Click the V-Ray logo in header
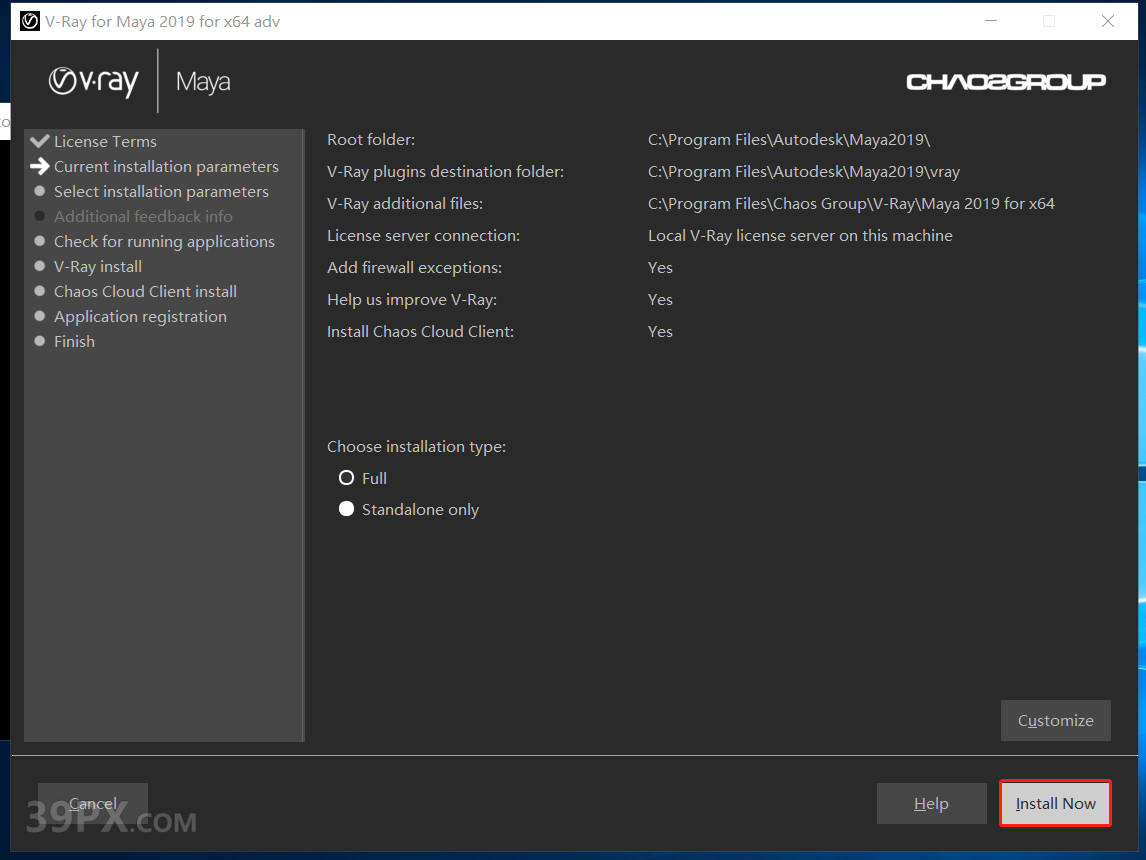 click(94, 81)
